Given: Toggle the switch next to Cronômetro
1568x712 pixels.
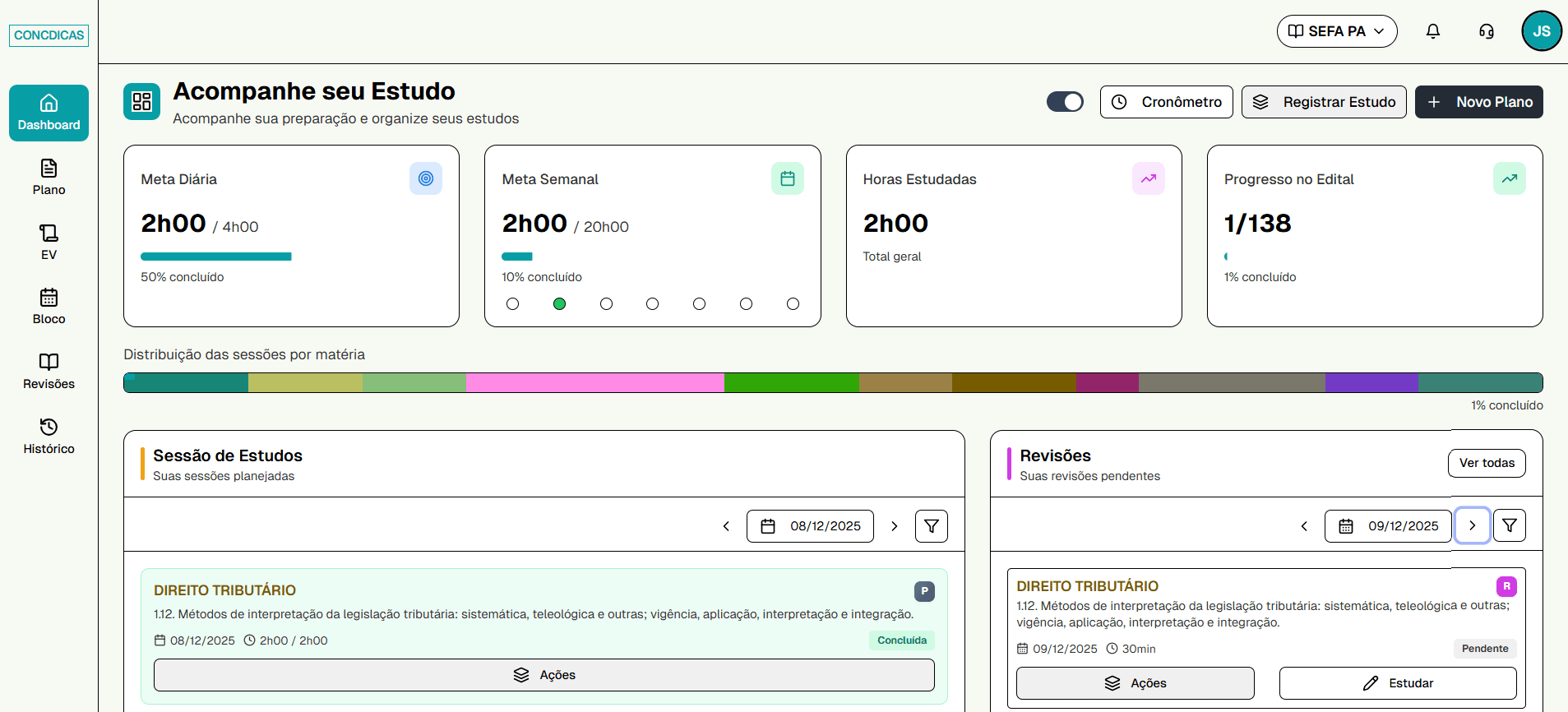Looking at the screenshot, I should tap(1065, 102).
